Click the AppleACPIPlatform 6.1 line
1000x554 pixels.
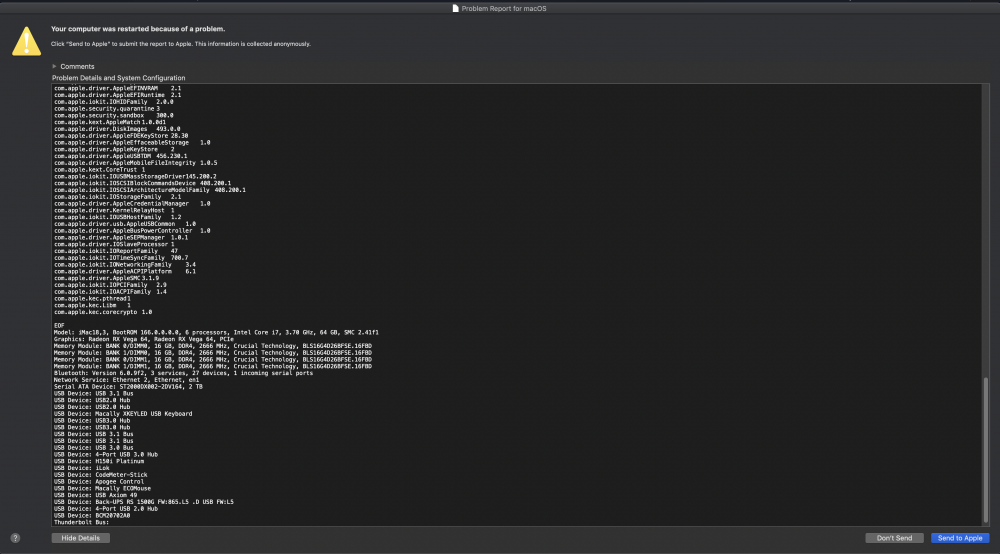[125, 272]
